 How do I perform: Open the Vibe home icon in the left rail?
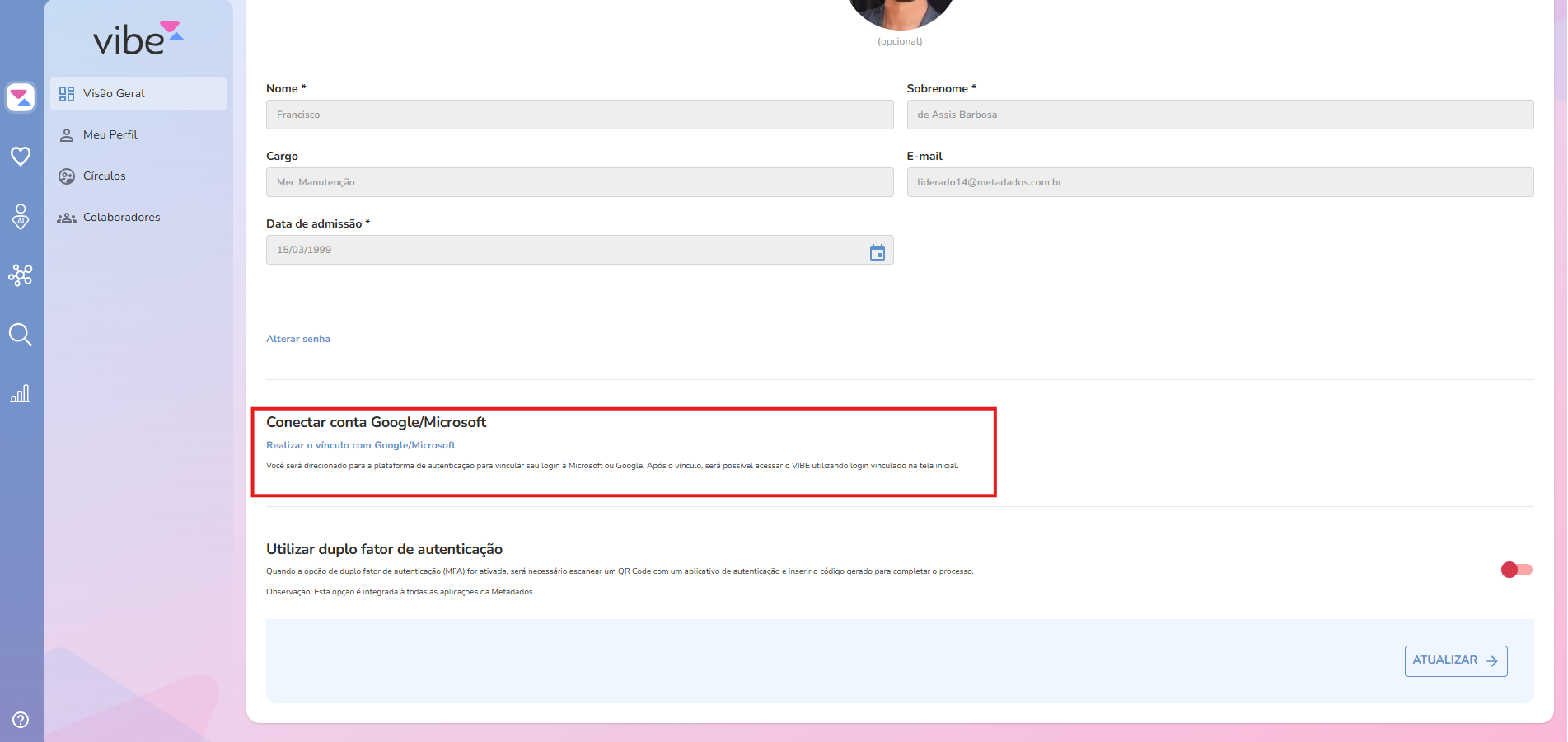[x=21, y=97]
